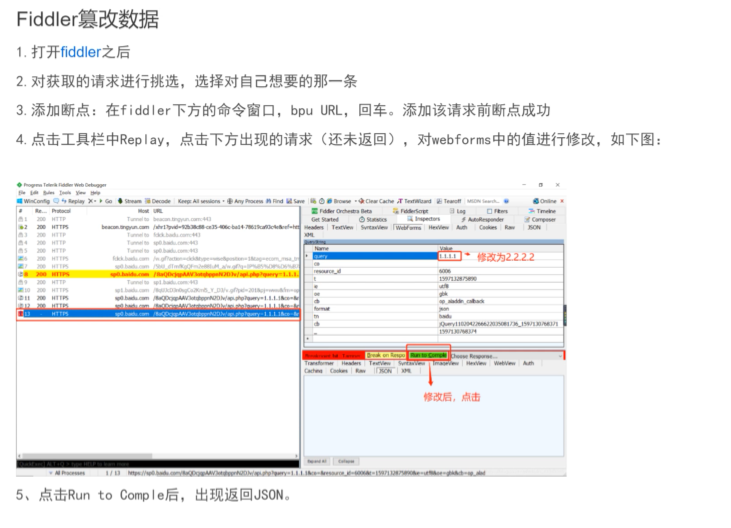
Task: Select the request HexView inspector tab
Action: pos(438,227)
